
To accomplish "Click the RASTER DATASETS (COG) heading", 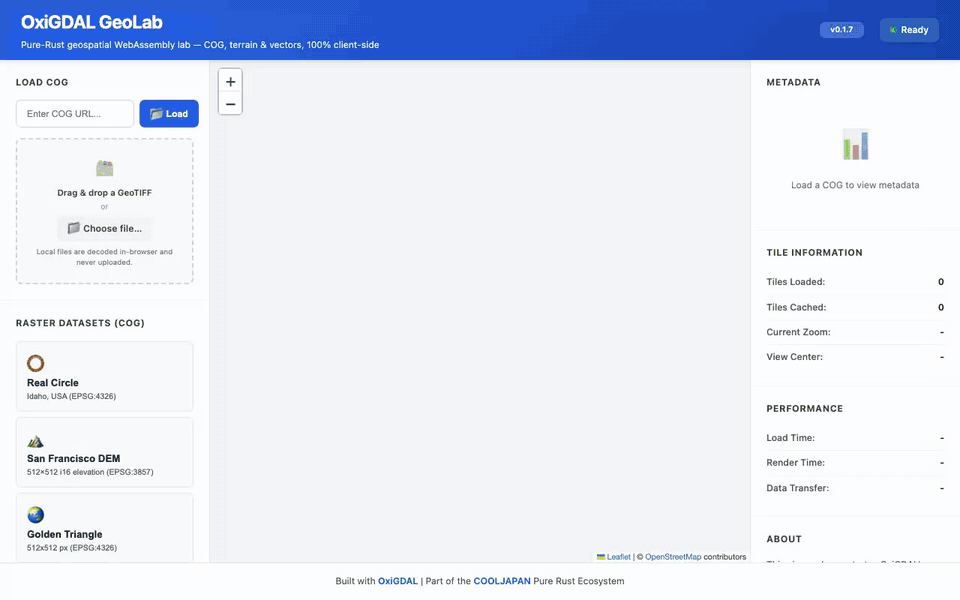I will tap(80, 323).
